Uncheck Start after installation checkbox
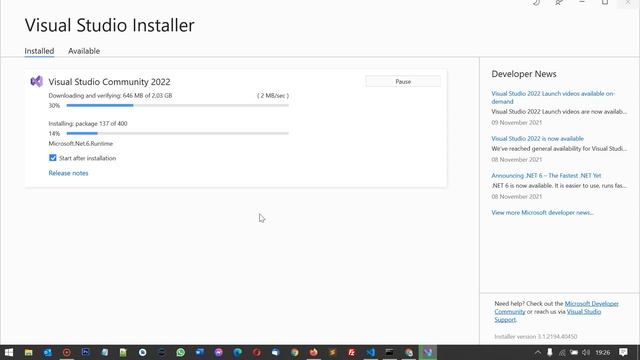 tap(53, 158)
